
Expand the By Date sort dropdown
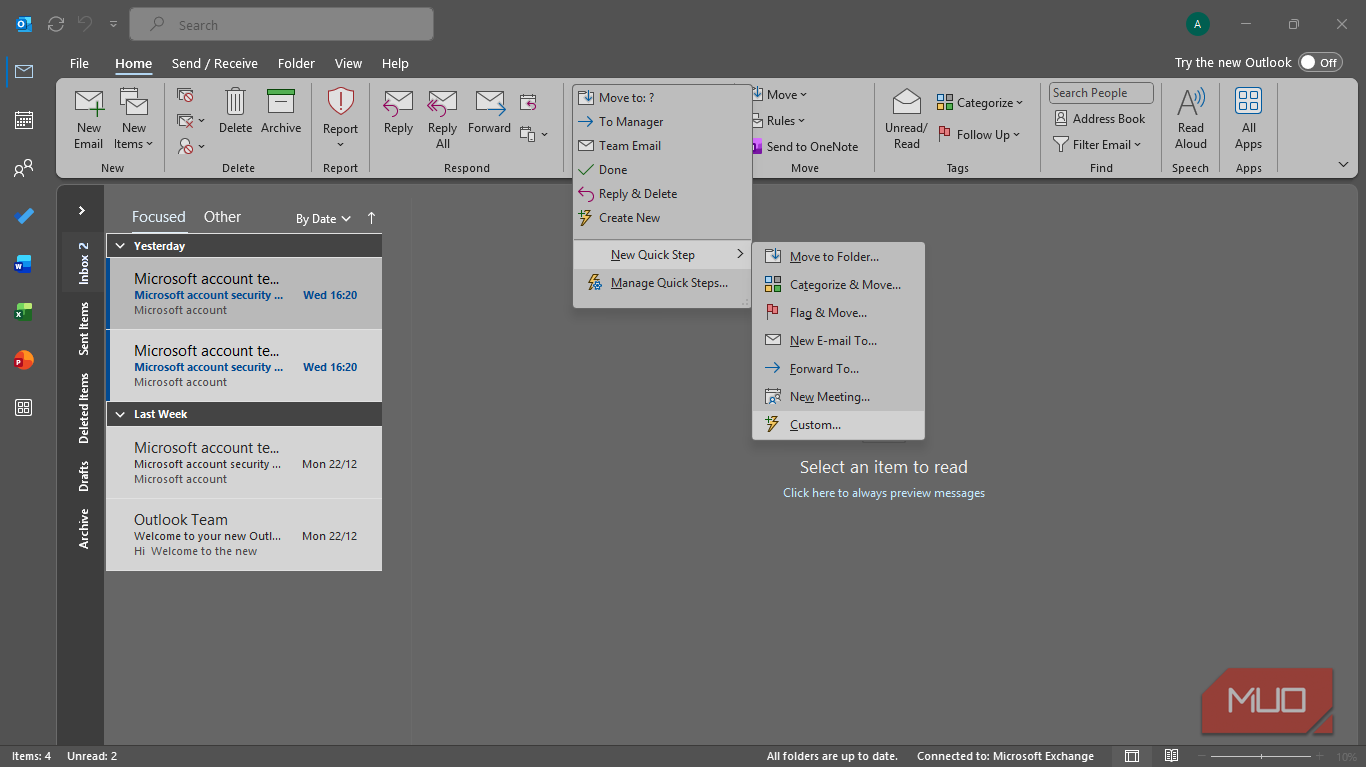pos(323,218)
